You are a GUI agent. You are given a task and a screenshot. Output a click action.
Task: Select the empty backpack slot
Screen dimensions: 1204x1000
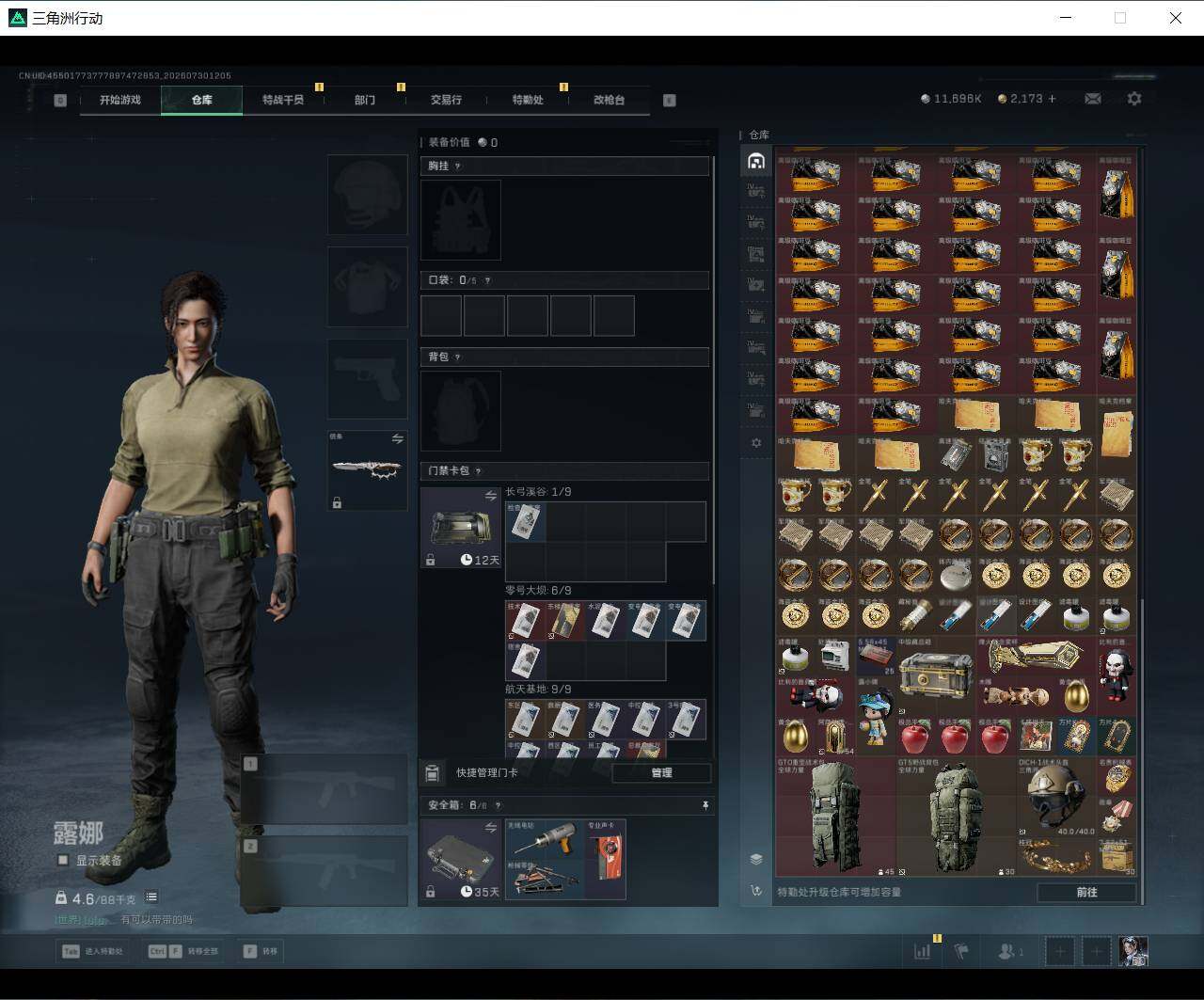coord(460,411)
